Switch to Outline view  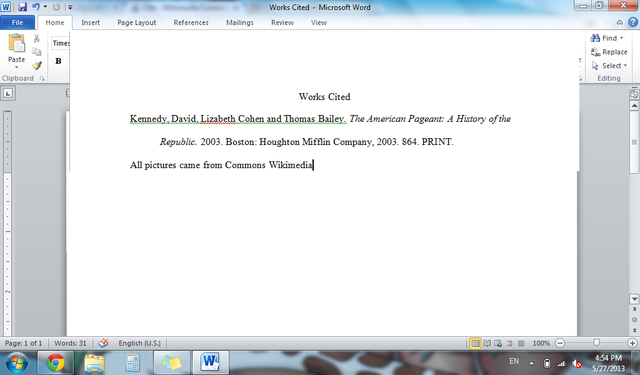coord(509,344)
